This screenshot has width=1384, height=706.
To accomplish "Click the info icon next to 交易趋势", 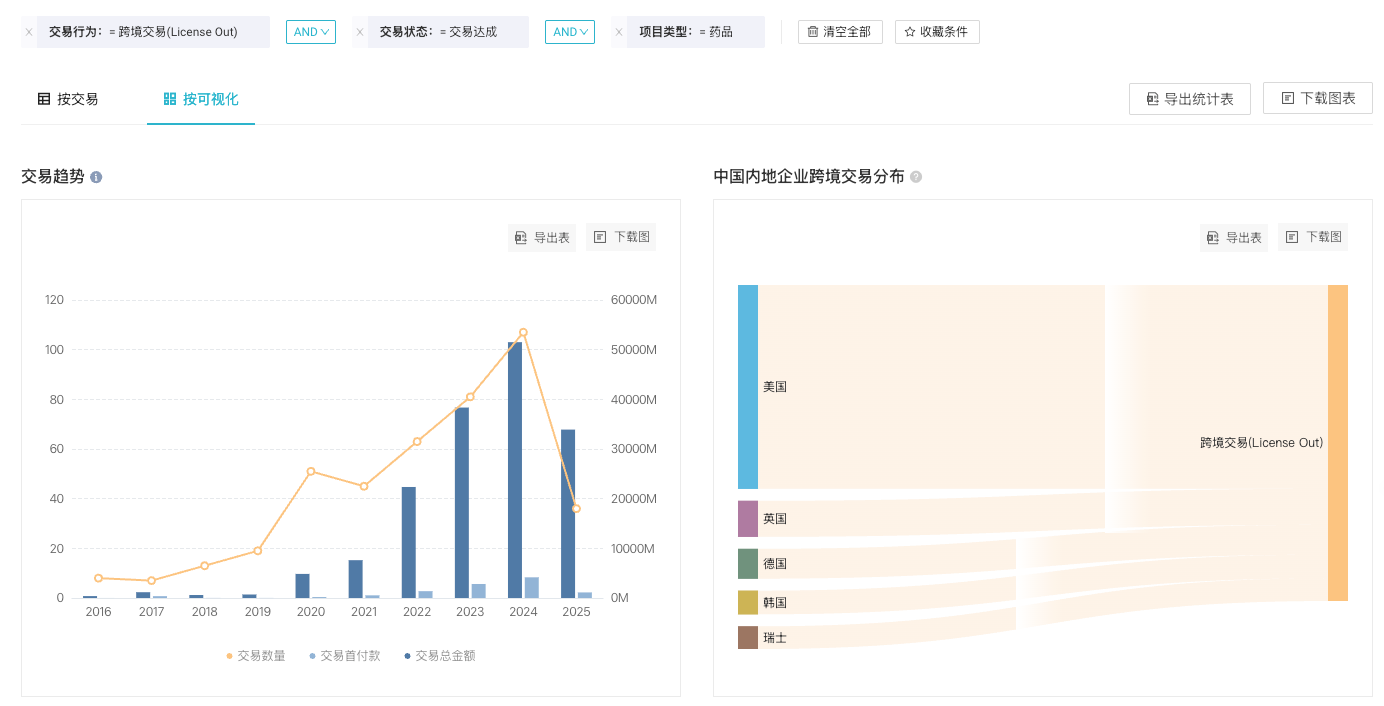I will point(96,177).
